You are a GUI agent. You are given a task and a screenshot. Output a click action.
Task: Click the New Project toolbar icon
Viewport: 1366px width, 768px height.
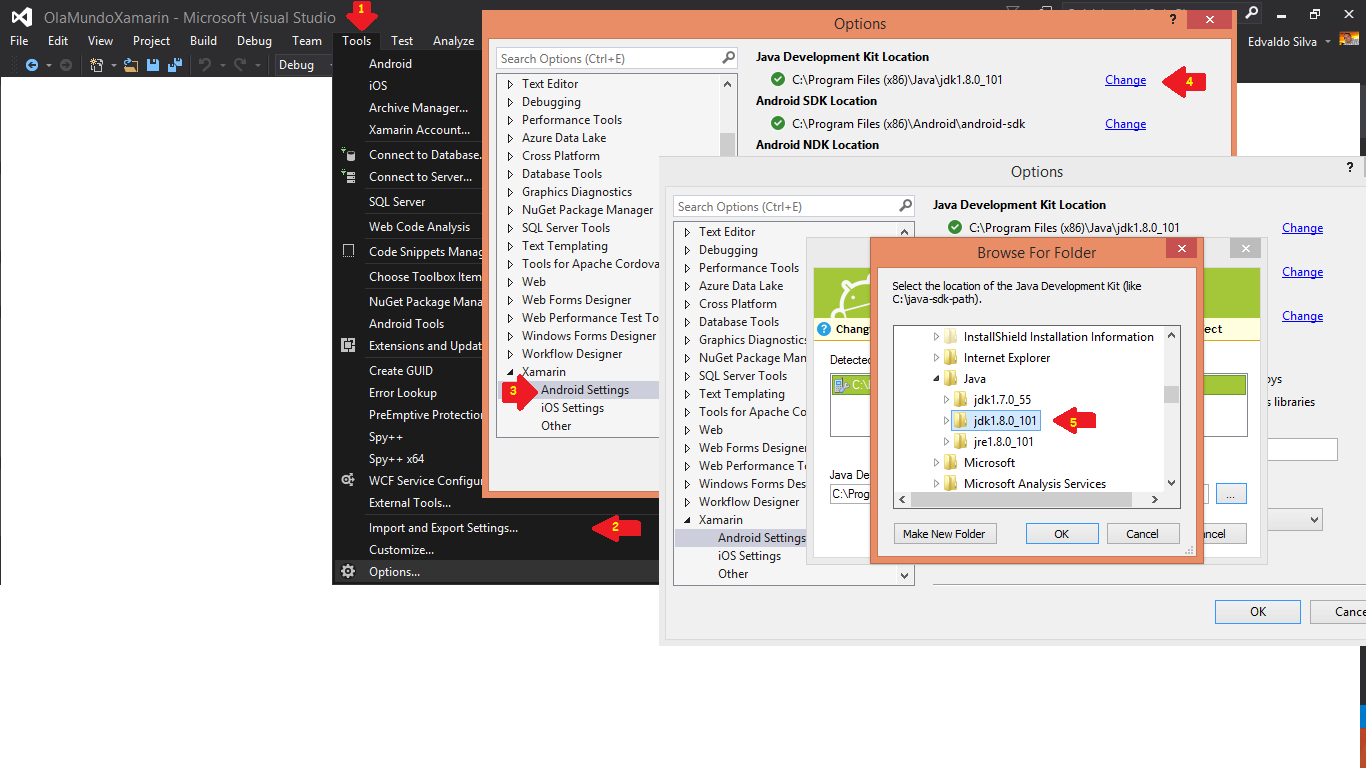(x=97, y=65)
